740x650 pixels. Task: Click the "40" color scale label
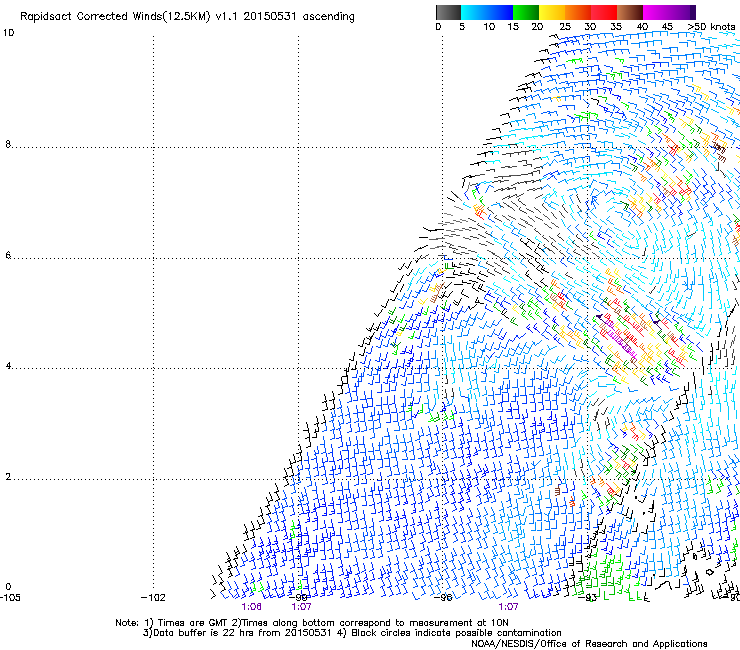click(642, 27)
